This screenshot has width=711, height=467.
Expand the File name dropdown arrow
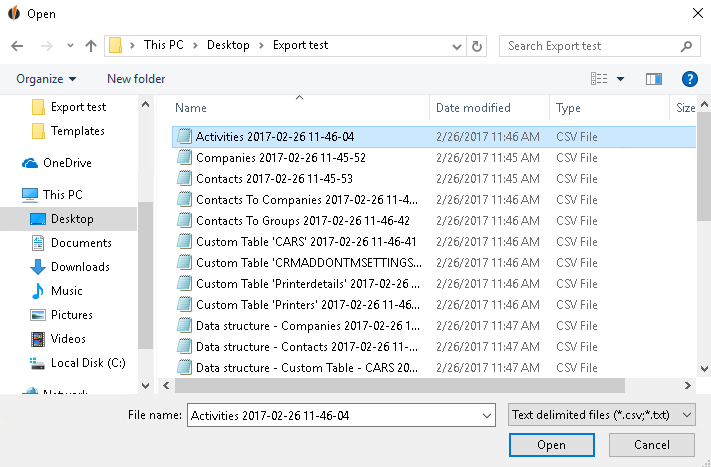pyautogui.click(x=487, y=415)
